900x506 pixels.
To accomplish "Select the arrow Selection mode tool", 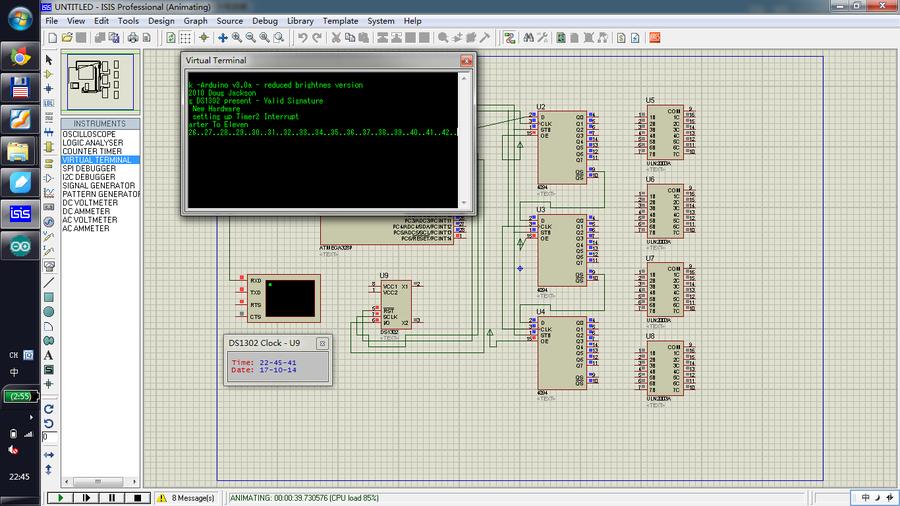I will tap(49, 60).
